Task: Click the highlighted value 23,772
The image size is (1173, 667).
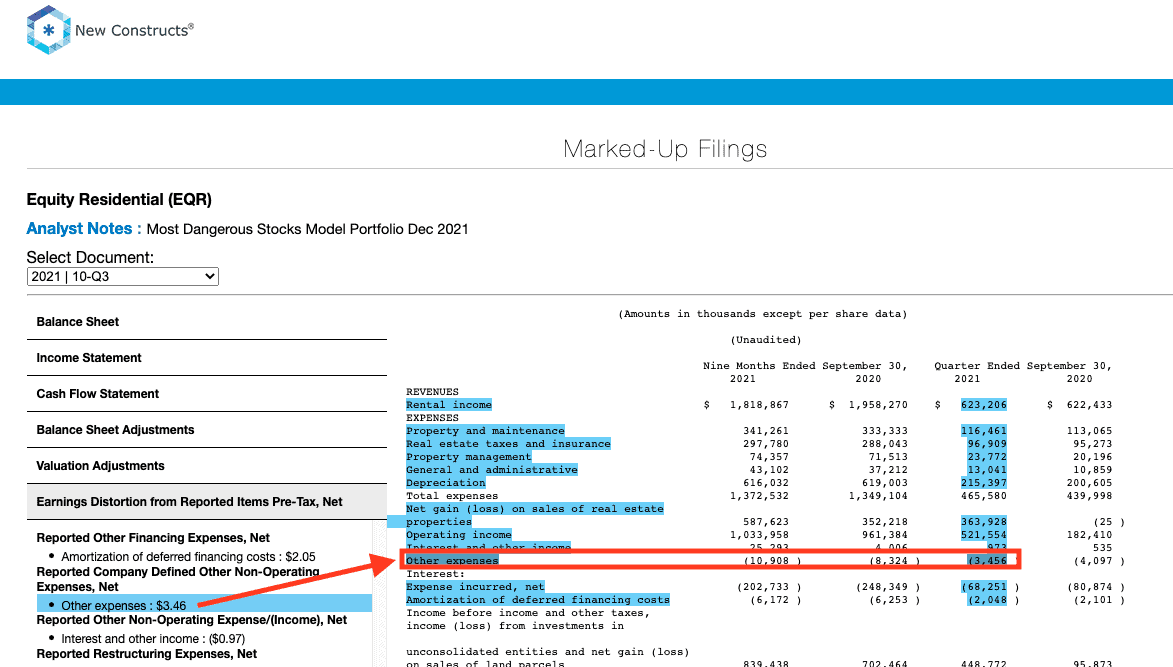Action: (x=987, y=458)
